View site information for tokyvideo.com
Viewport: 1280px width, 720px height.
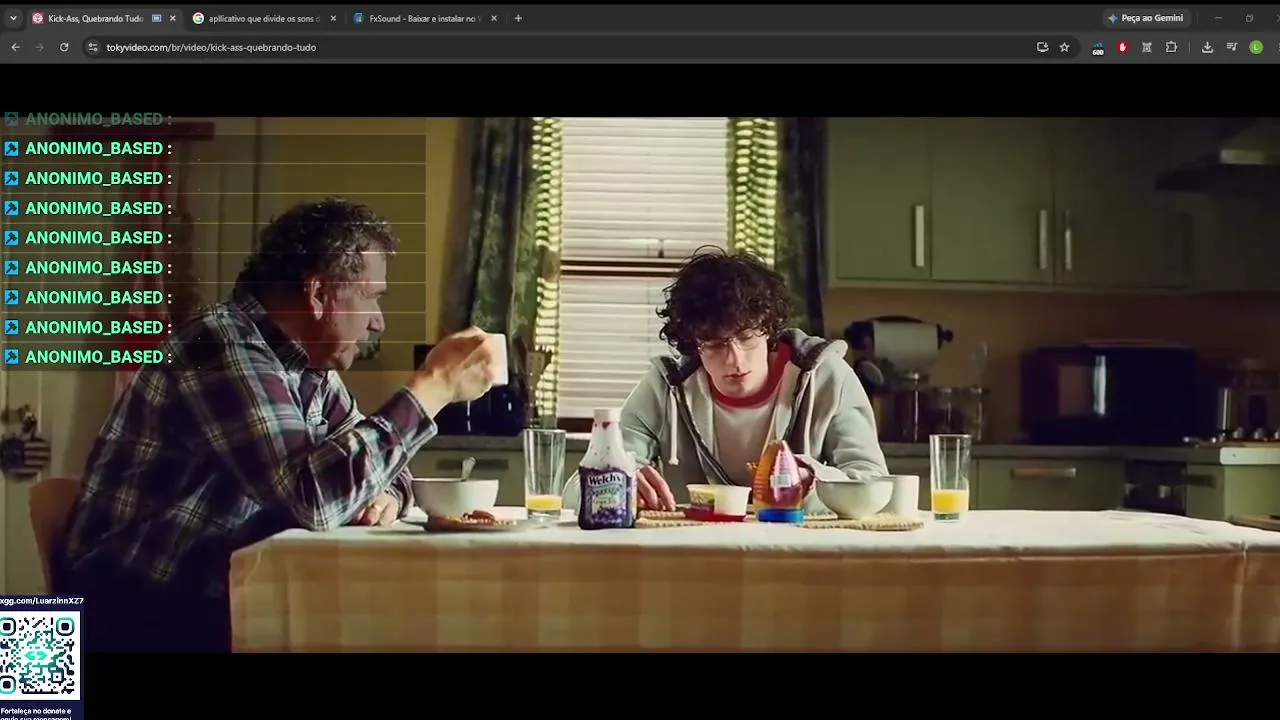(93, 47)
